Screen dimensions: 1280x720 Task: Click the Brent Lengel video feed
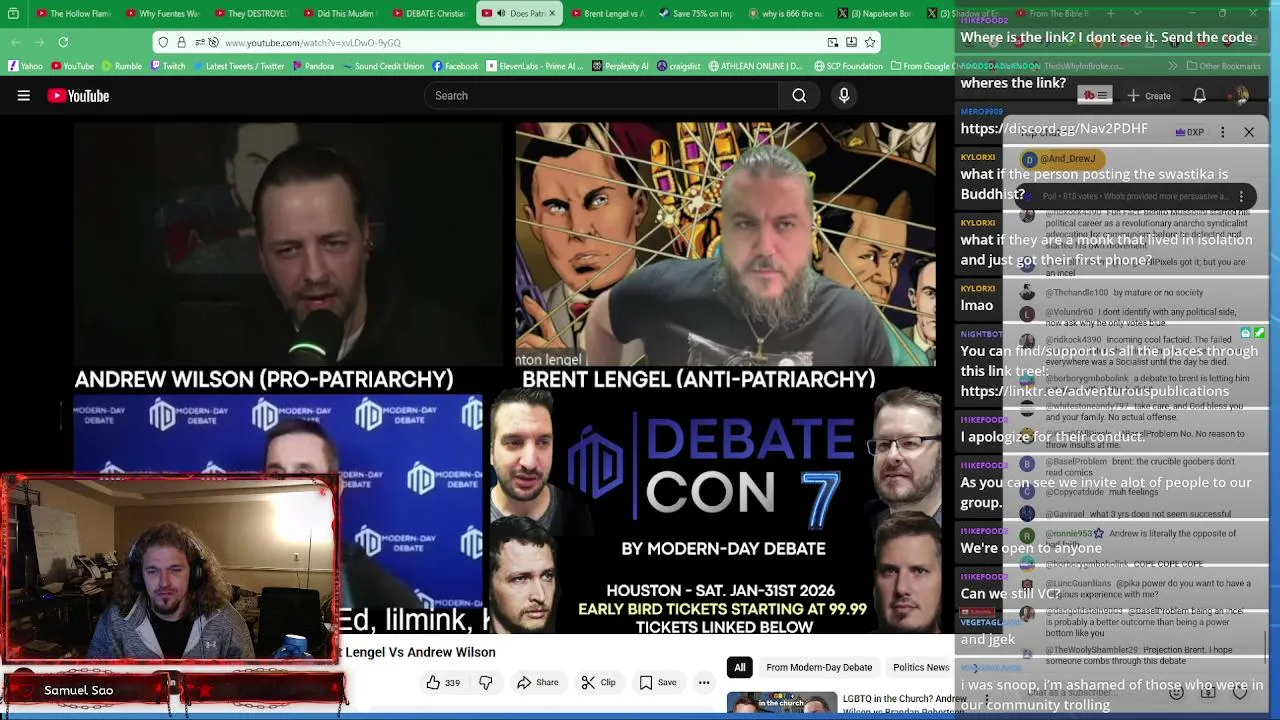pyautogui.click(x=726, y=245)
